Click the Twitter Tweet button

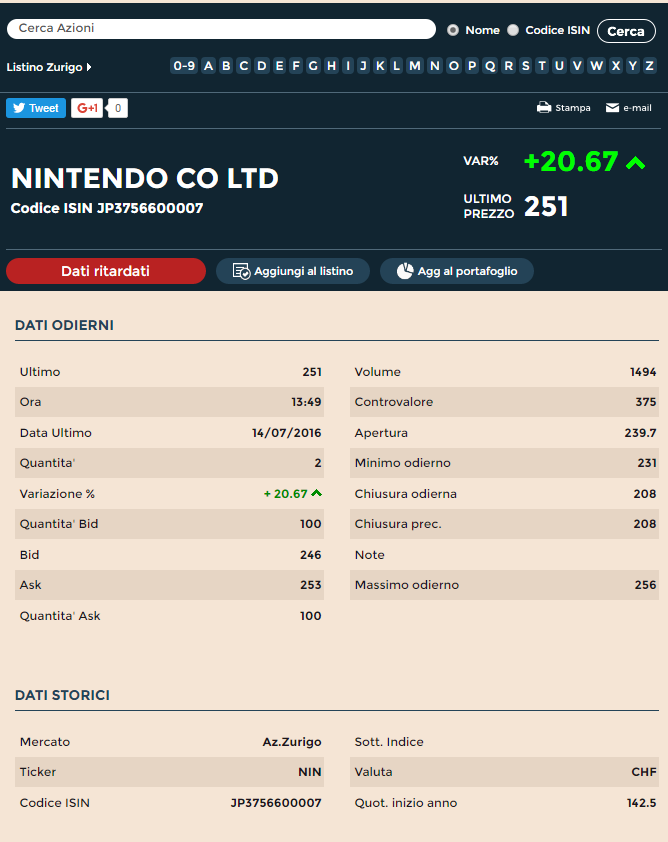coord(36,108)
